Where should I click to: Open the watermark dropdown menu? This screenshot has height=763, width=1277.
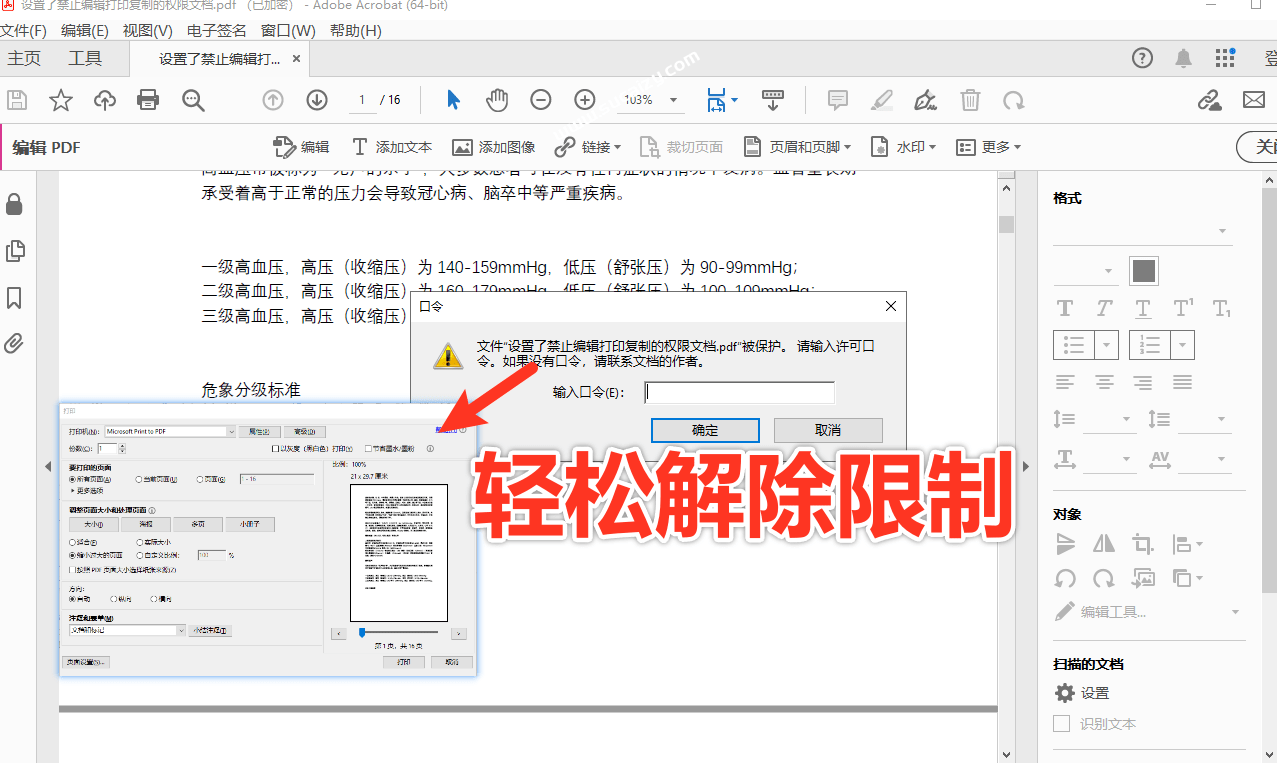tap(903, 147)
